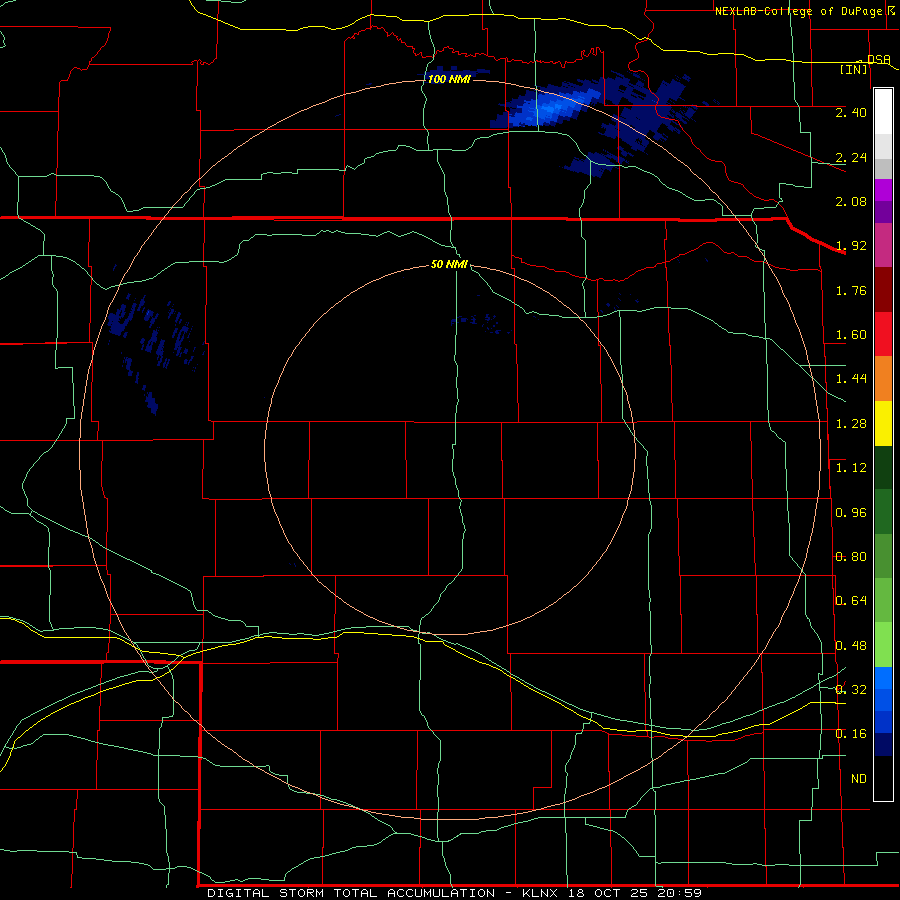Click the [IN] units label
This screenshot has width=900, height=900.
[x=854, y=69]
